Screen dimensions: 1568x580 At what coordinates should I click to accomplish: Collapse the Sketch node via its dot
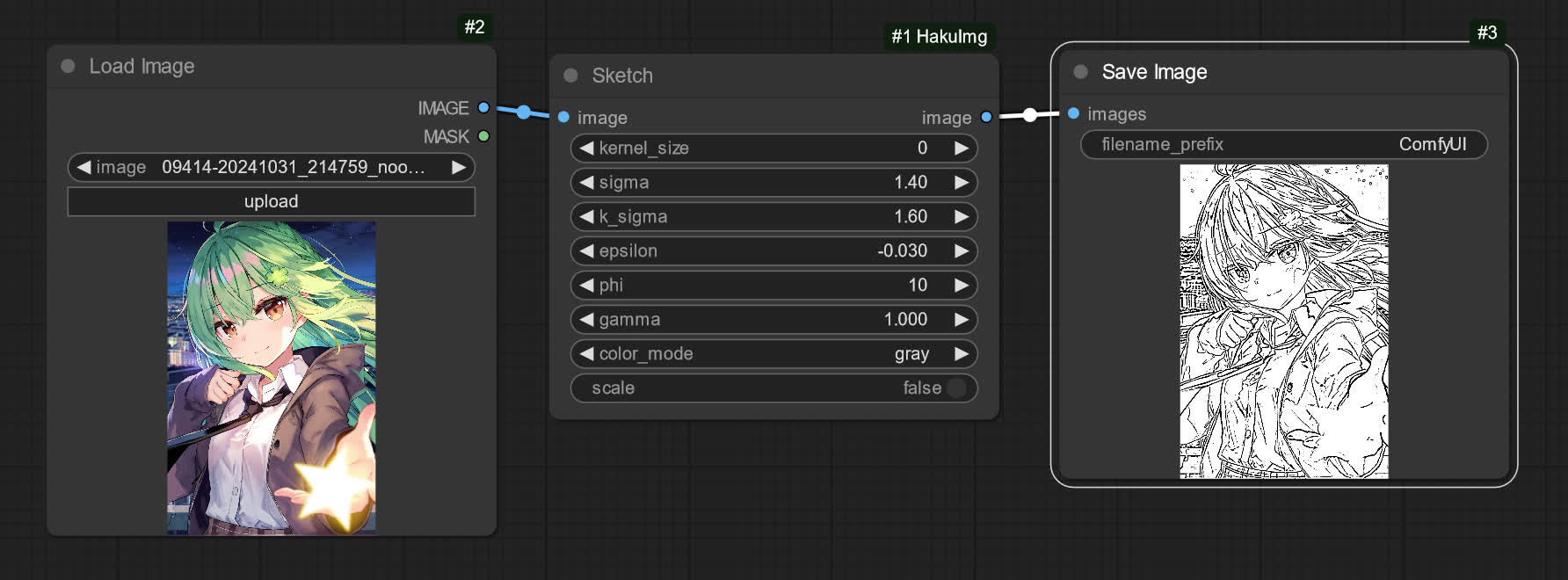(x=570, y=76)
